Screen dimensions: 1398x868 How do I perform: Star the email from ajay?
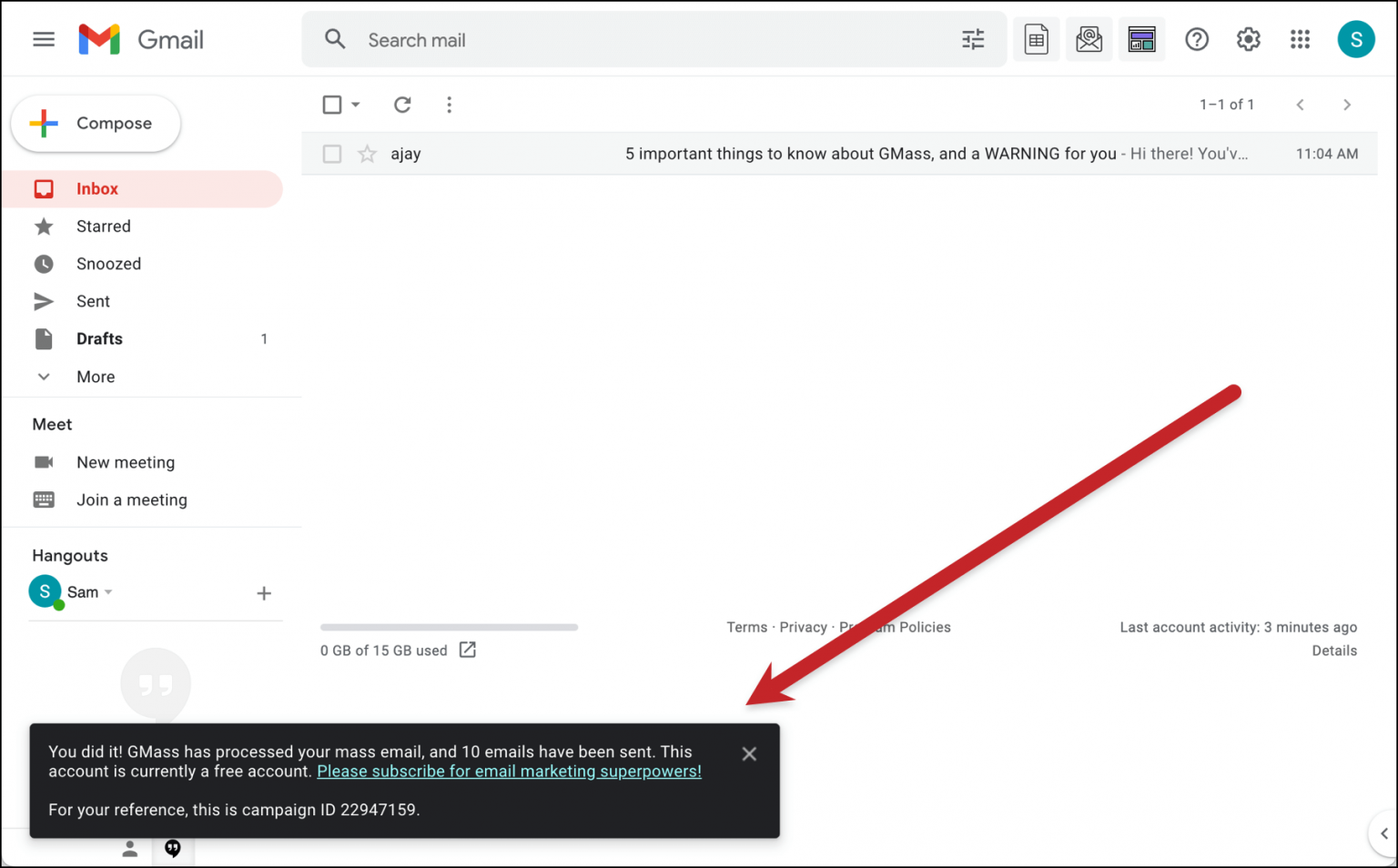(x=367, y=153)
